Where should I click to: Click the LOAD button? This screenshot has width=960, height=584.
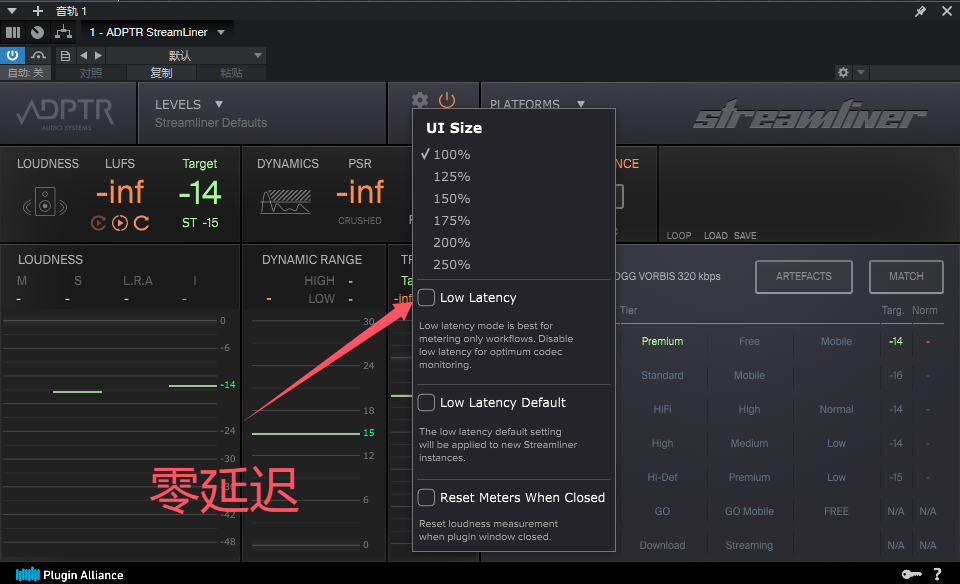point(716,236)
